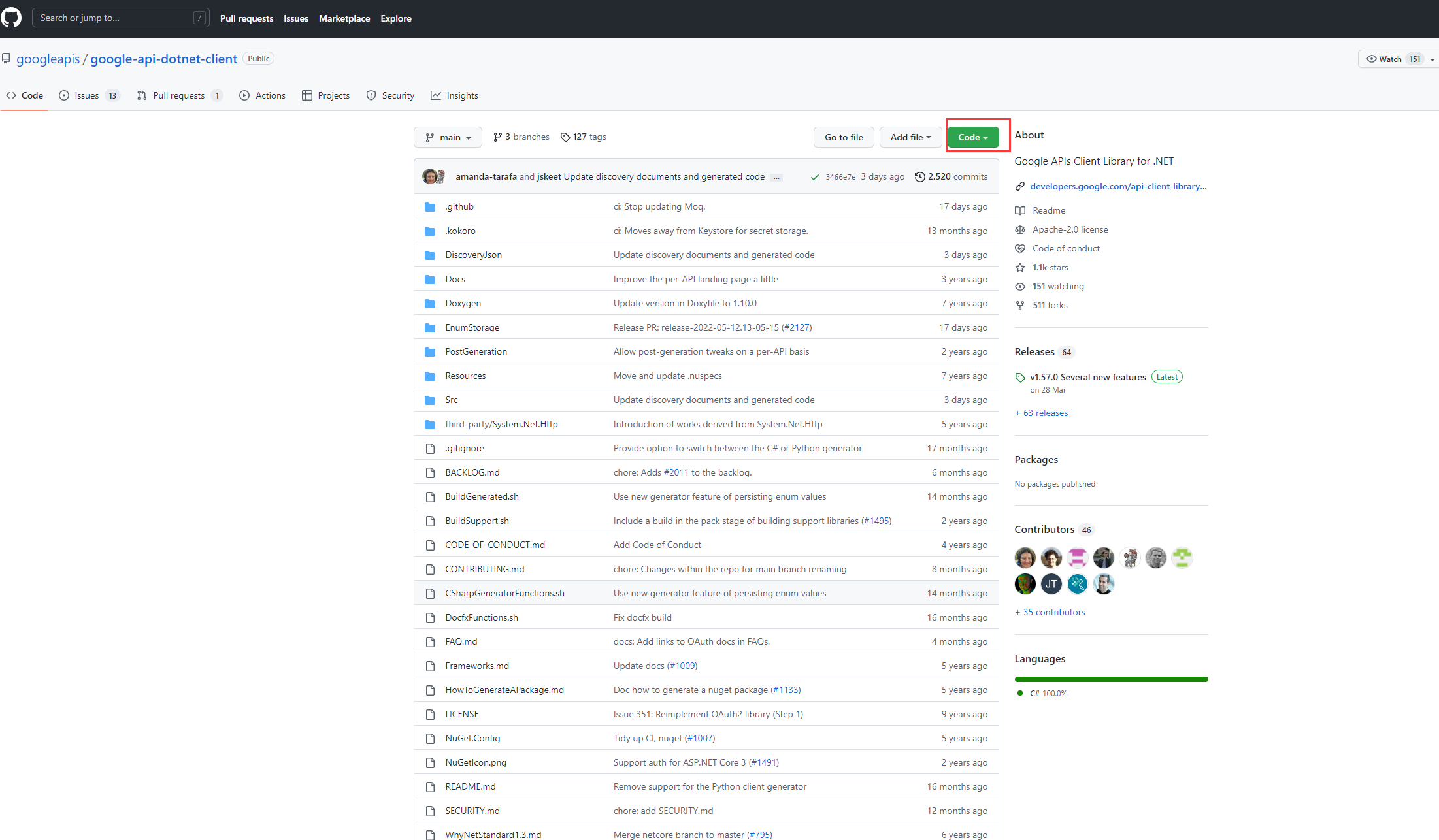Click the Go to file button
This screenshot has height=840, width=1439.
pyautogui.click(x=843, y=137)
